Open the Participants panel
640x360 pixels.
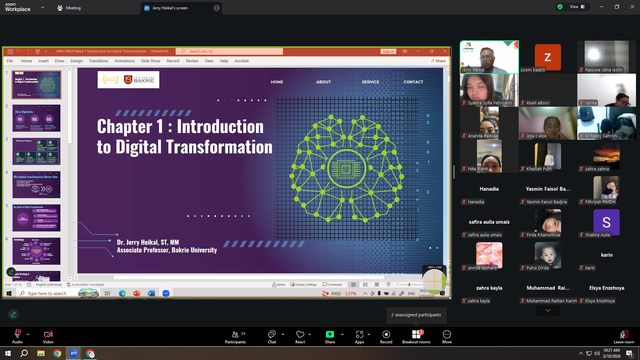(x=236, y=336)
